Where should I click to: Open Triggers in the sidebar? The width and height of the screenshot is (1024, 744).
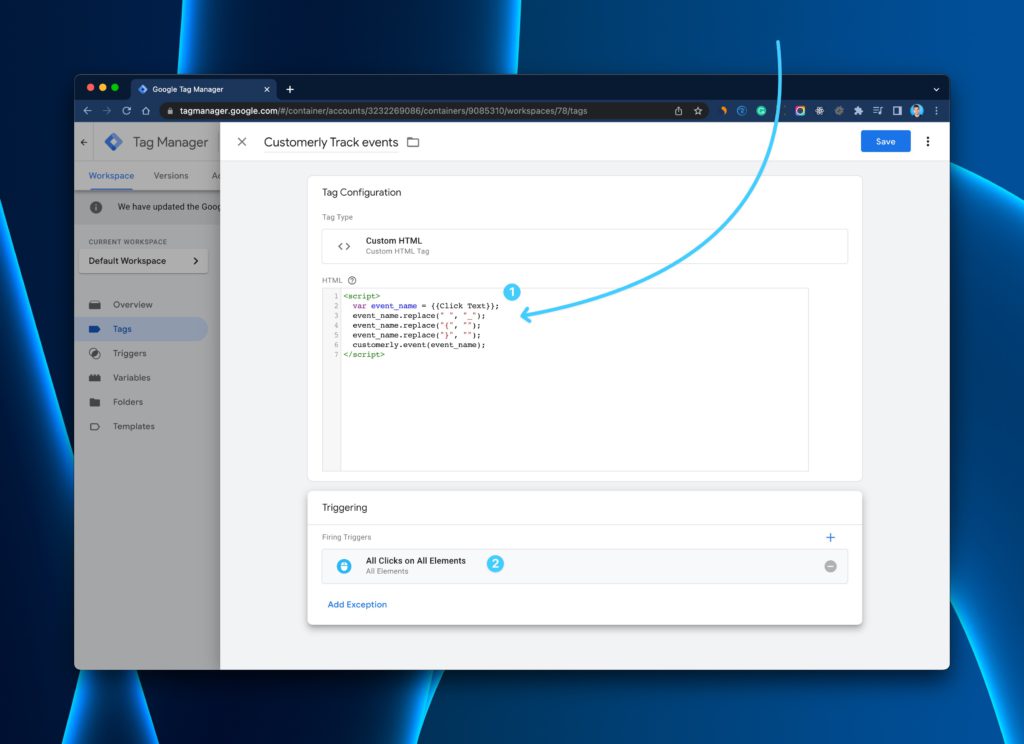(x=129, y=353)
